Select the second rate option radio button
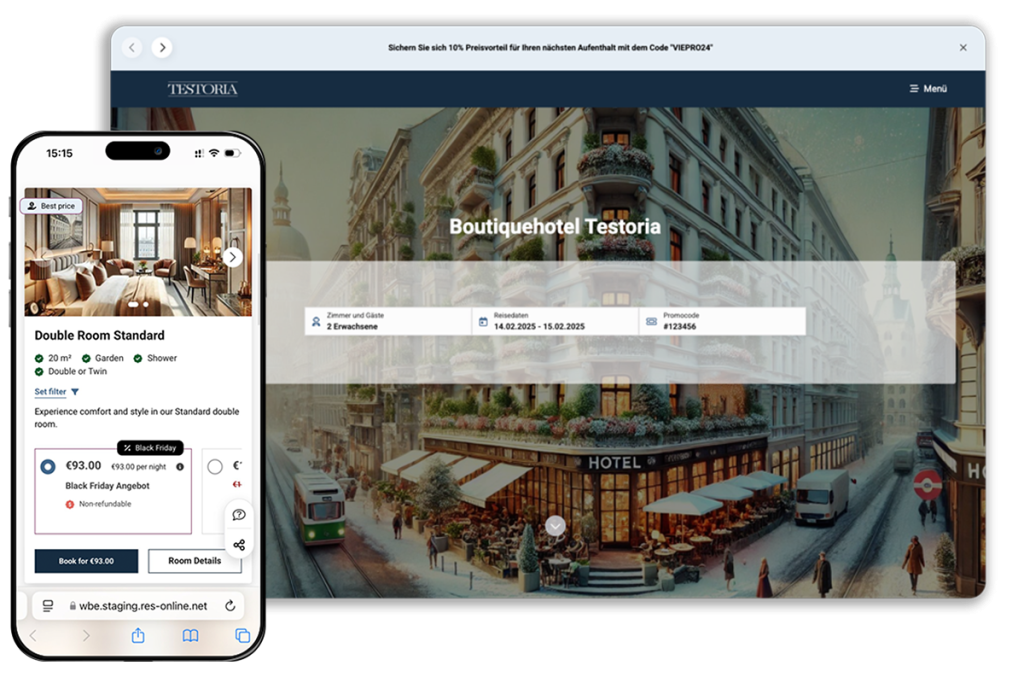Image resolution: width=1024 pixels, height=683 pixels. coord(215,467)
